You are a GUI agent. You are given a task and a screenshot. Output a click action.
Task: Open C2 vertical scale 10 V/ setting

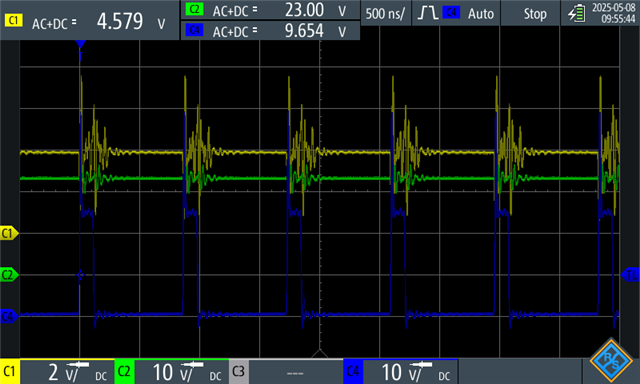(x=182, y=372)
